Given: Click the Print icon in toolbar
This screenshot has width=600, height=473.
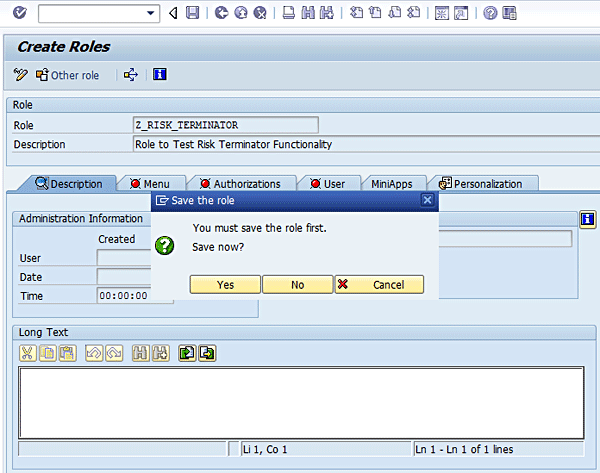Looking at the screenshot, I should coord(289,13).
